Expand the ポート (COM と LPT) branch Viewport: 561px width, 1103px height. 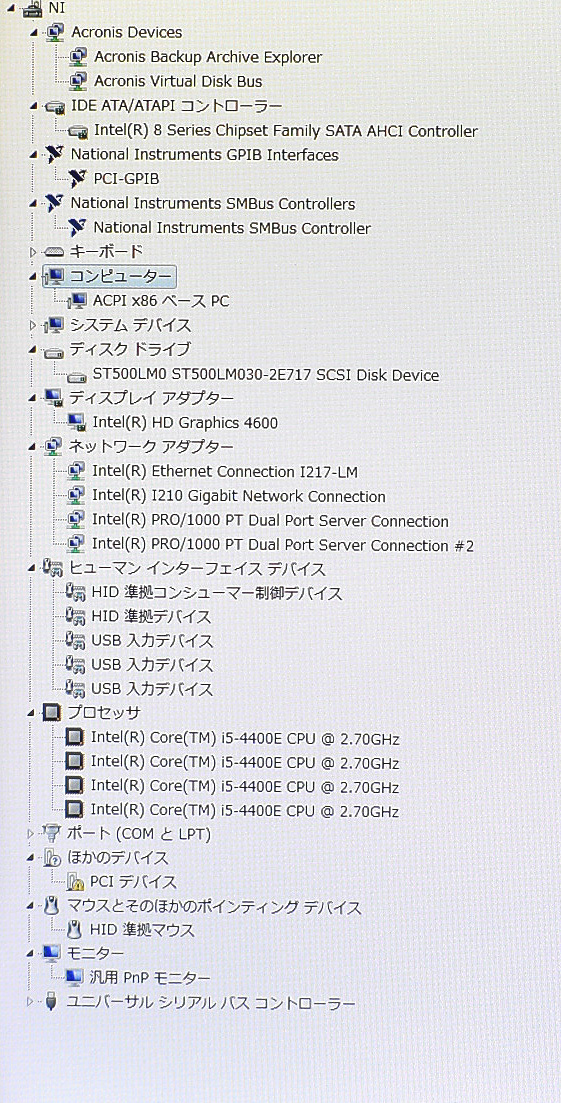[x=31, y=834]
